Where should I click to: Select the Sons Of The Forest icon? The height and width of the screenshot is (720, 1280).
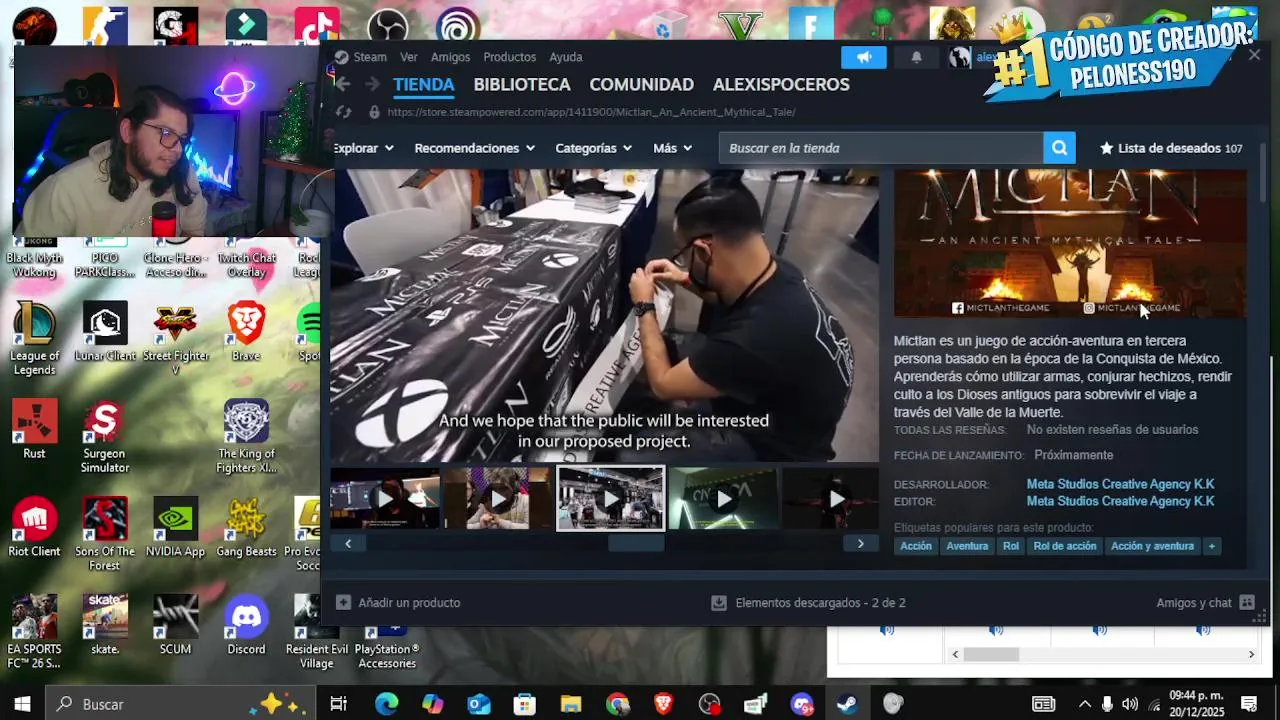point(105,535)
